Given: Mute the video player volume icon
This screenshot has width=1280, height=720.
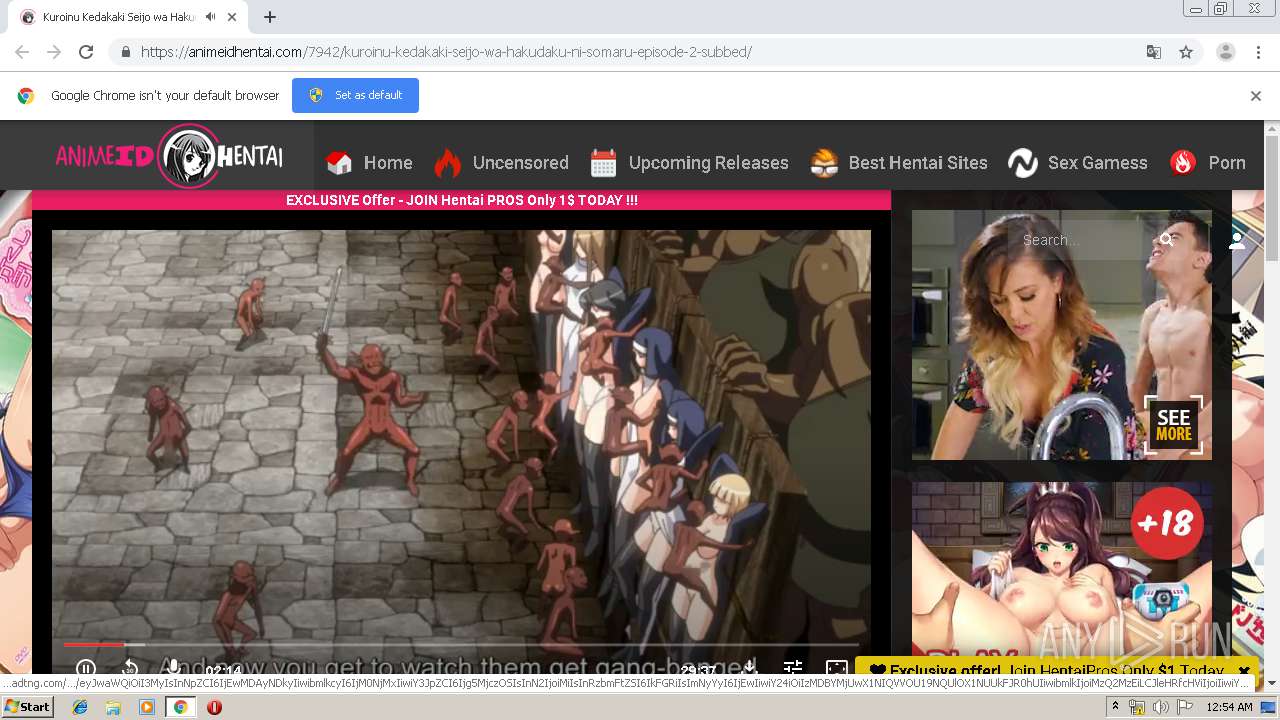Looking at the screenshot, I should click(x=173, y=667).
